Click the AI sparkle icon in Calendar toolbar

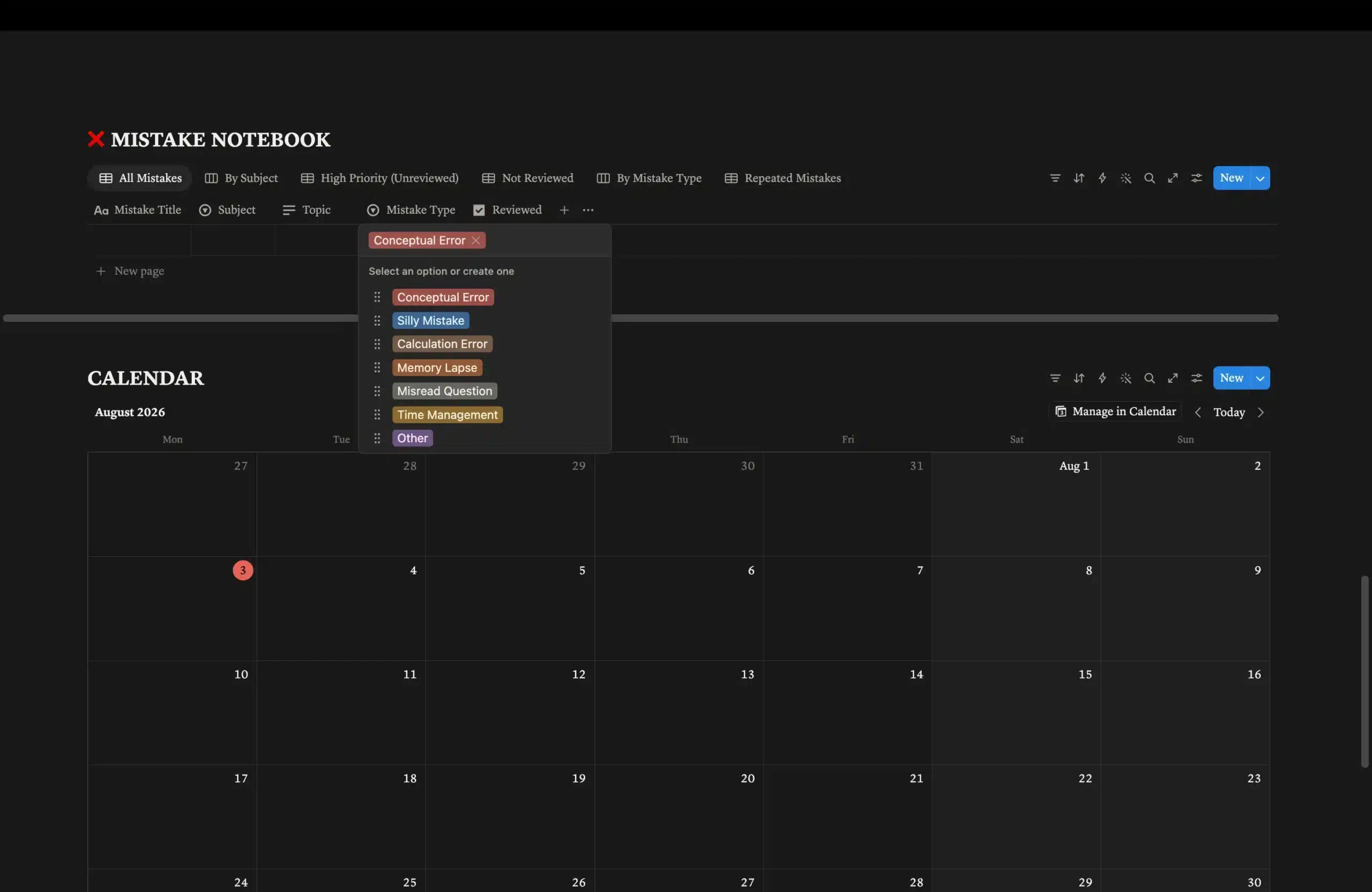[1126, 378]
